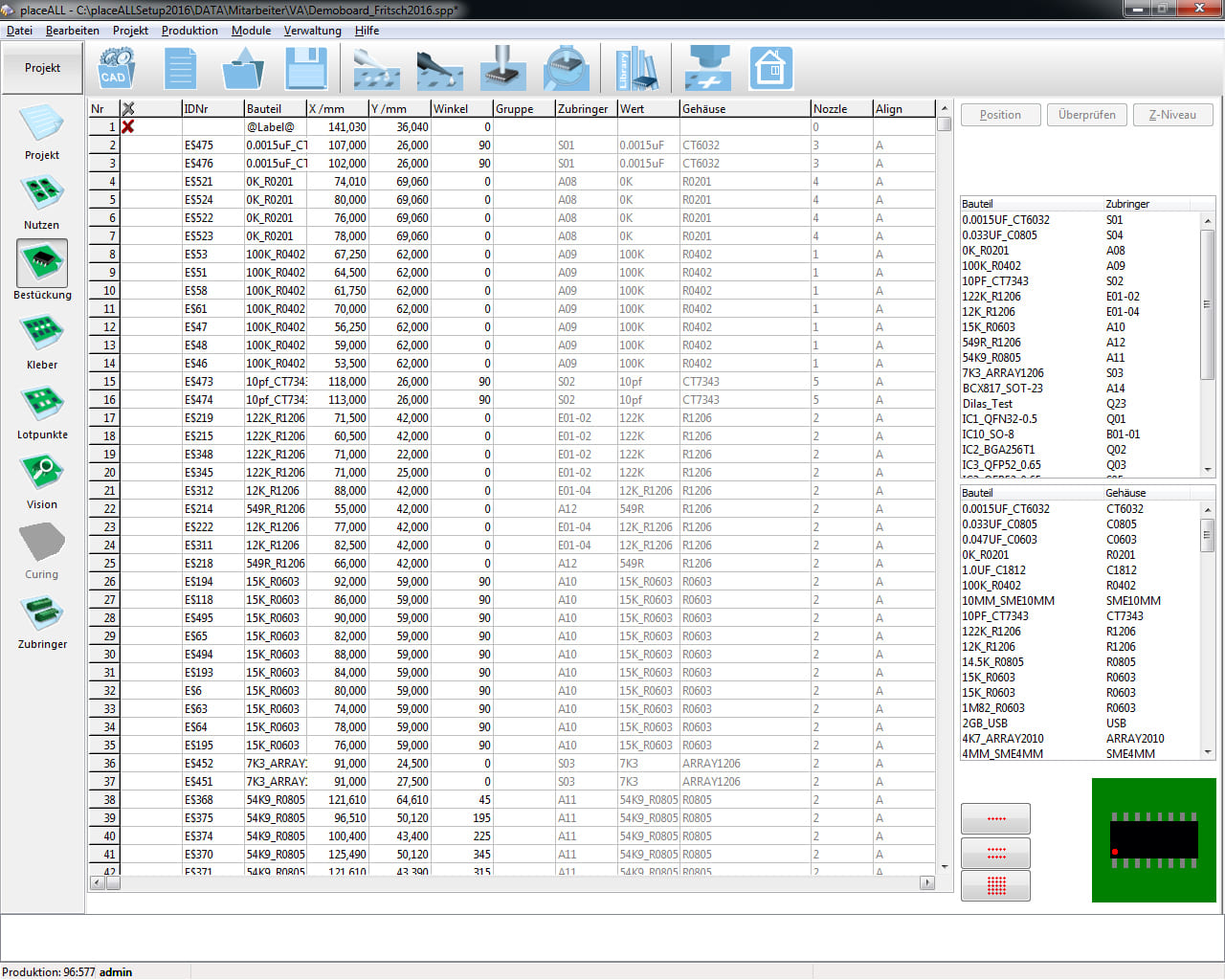Select IC2_BGA256T1 in Zubringer list
The image size is (1225, 980).
(998, 450)
